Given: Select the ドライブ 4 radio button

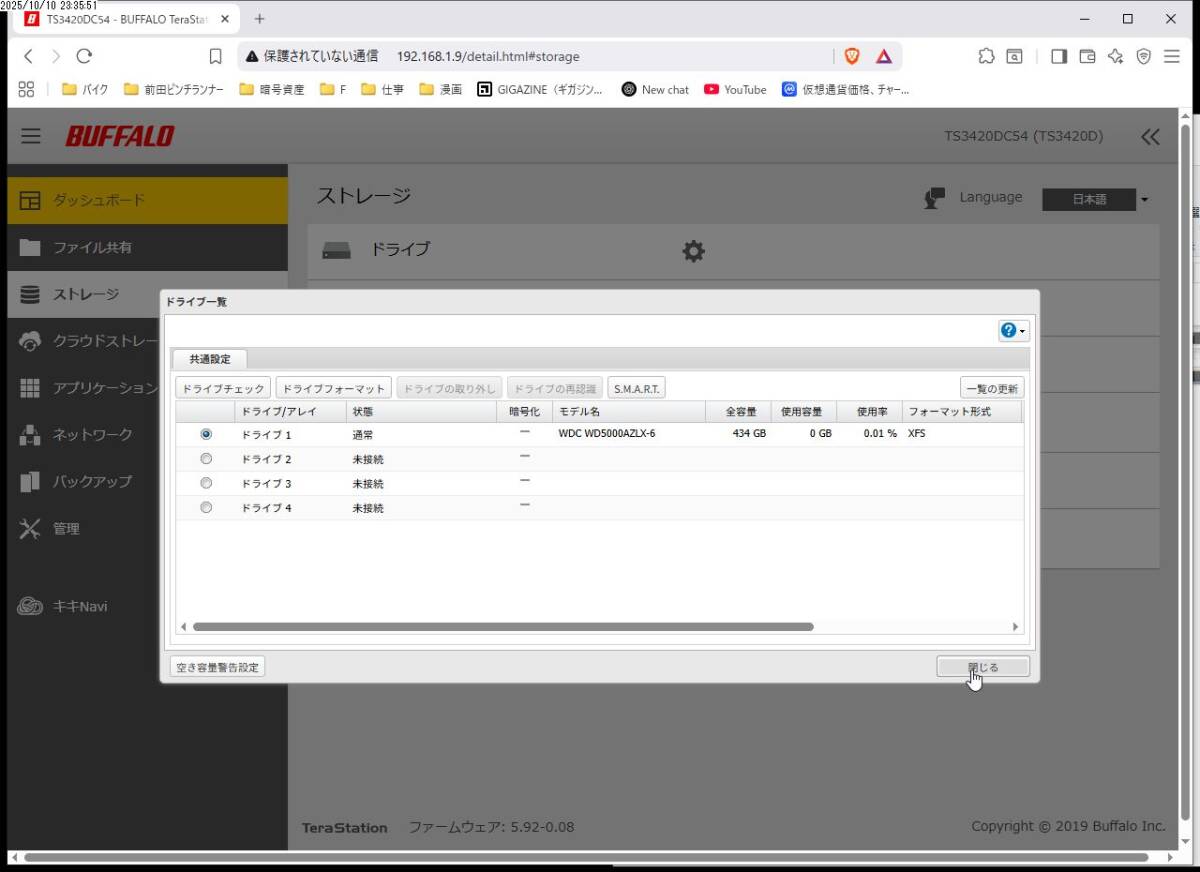Looking at the screenshot, I should (x=206, y=507).
